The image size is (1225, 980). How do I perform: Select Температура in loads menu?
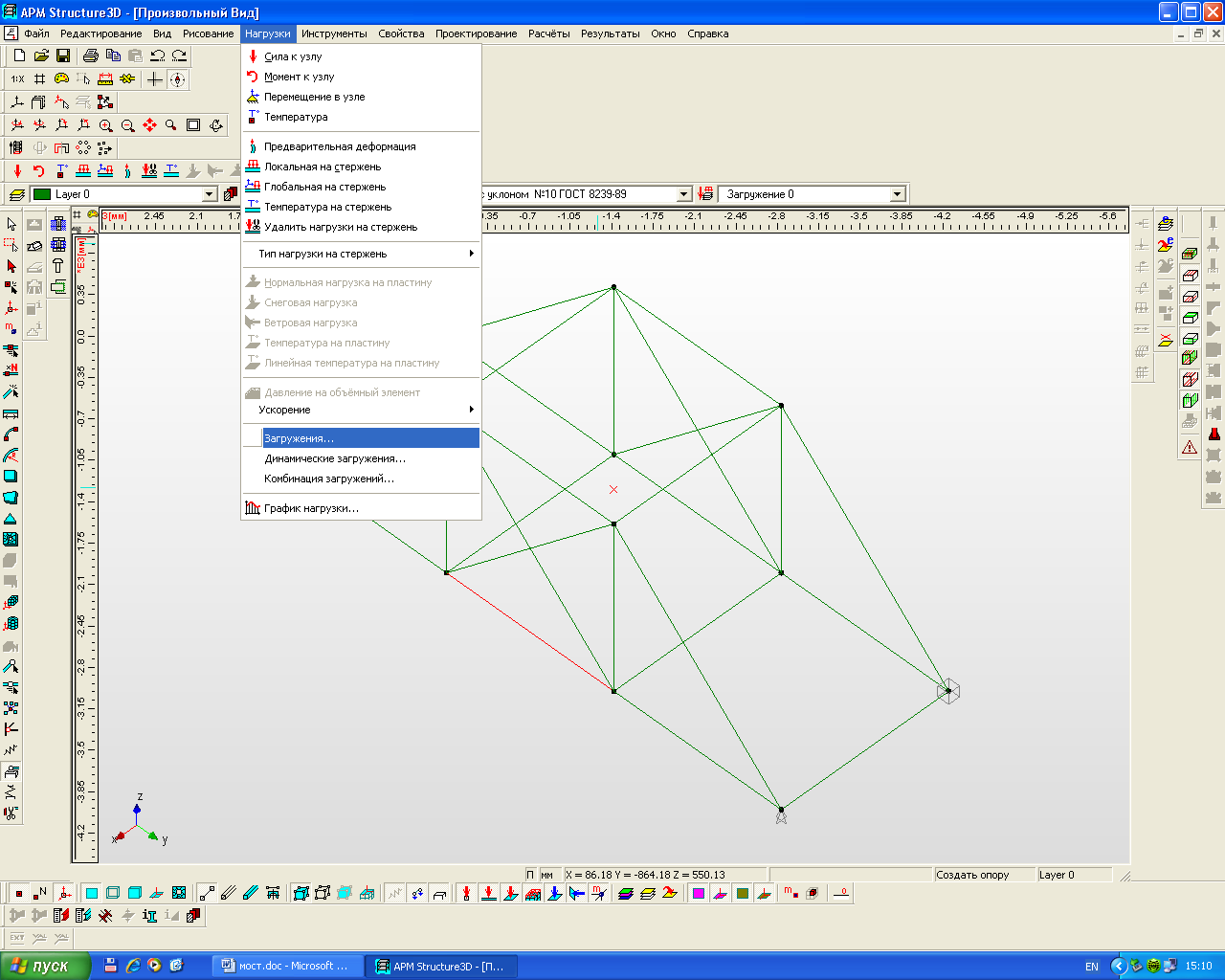[361, 117]
